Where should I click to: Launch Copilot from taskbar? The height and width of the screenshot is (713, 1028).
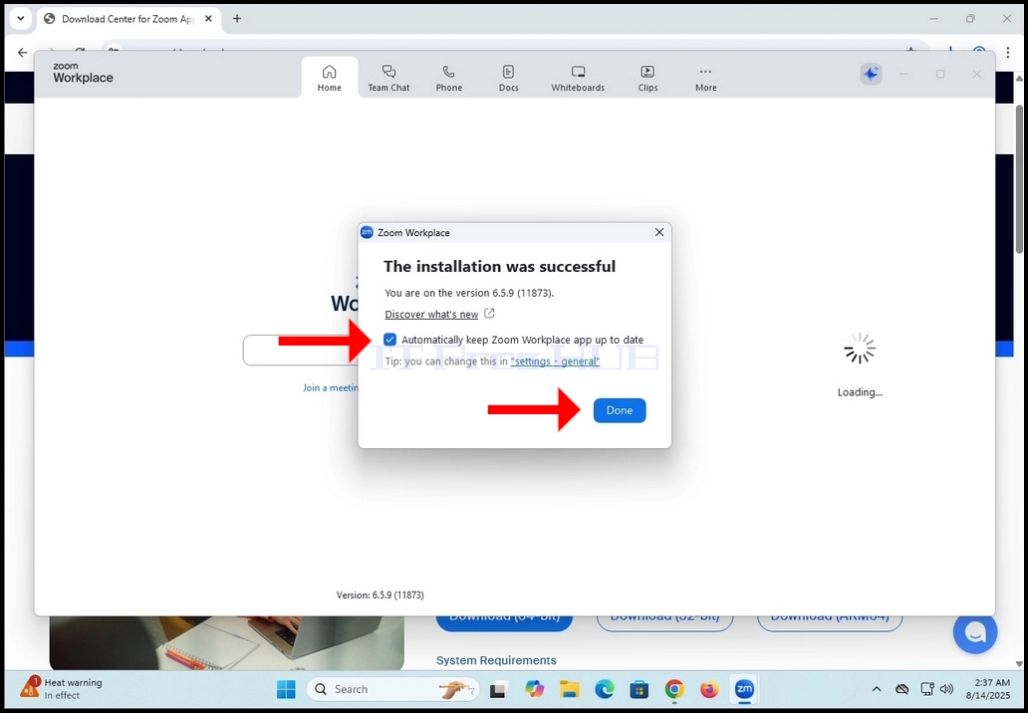point(534,689)
